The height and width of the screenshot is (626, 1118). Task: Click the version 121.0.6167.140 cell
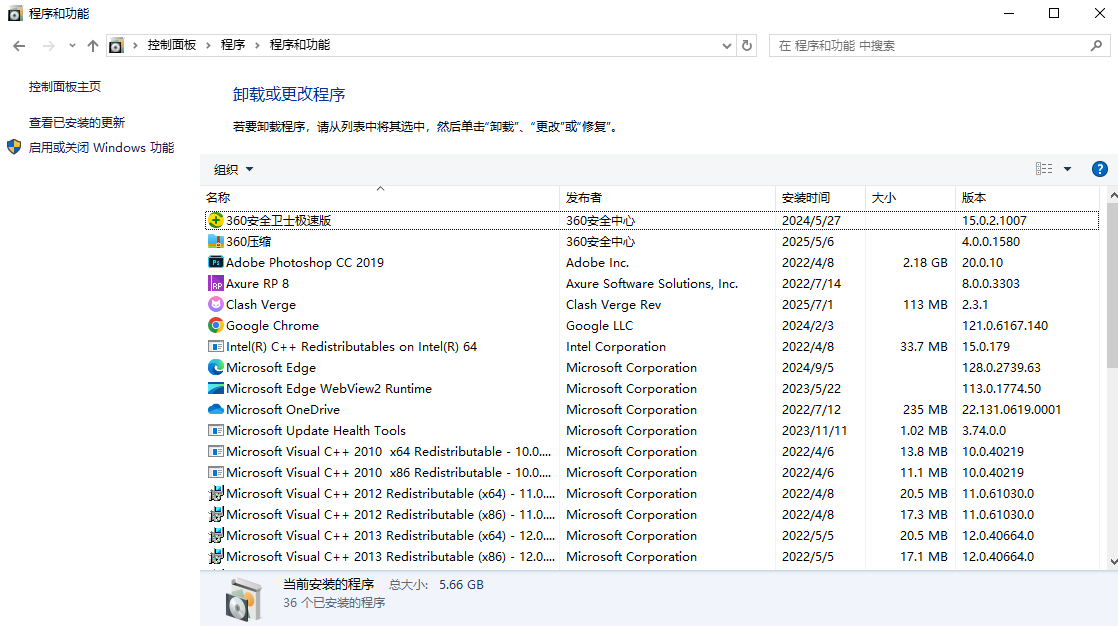point(1005,326)
